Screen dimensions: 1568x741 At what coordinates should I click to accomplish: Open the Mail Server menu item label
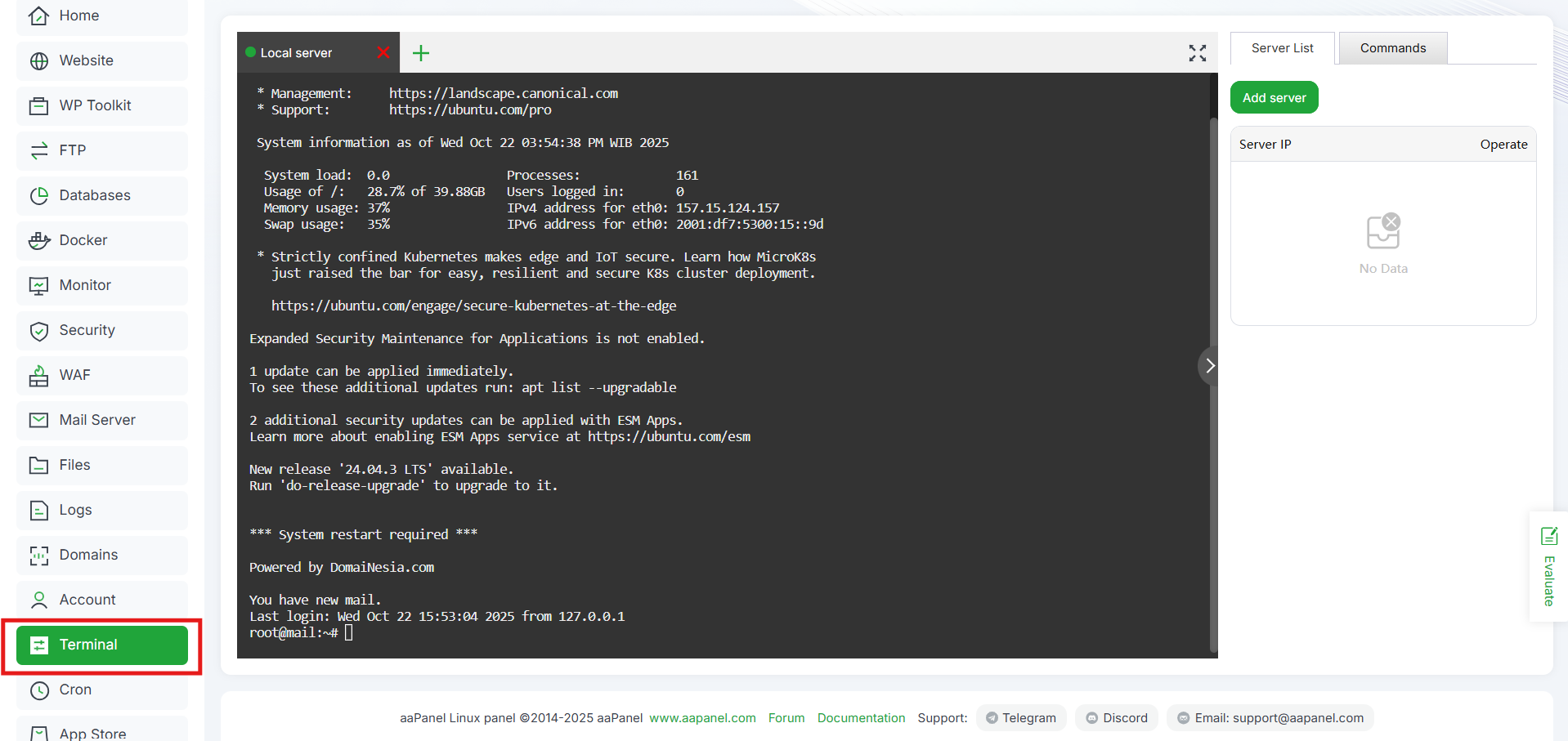97,420
